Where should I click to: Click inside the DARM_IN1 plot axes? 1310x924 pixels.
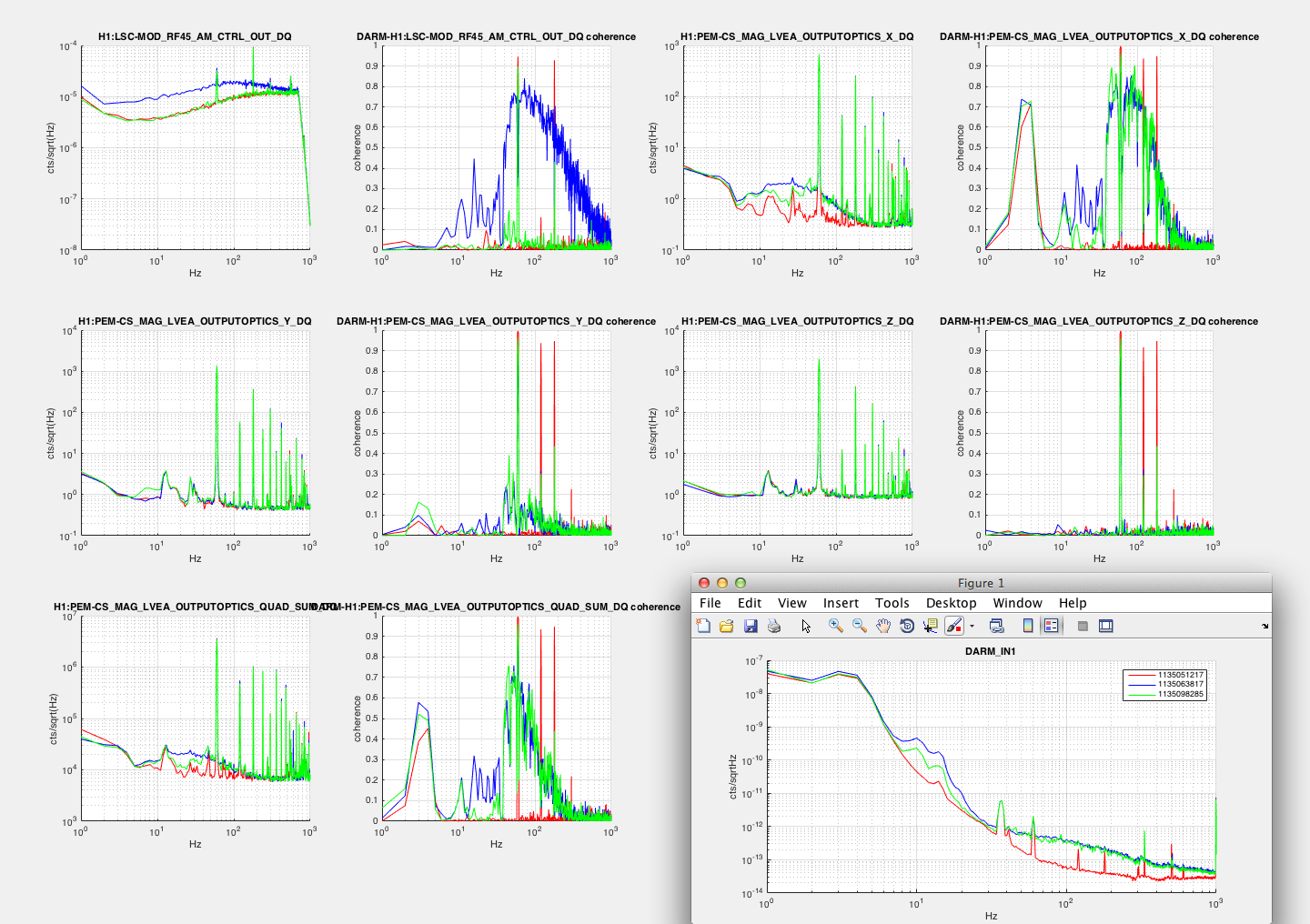(991, 777)
